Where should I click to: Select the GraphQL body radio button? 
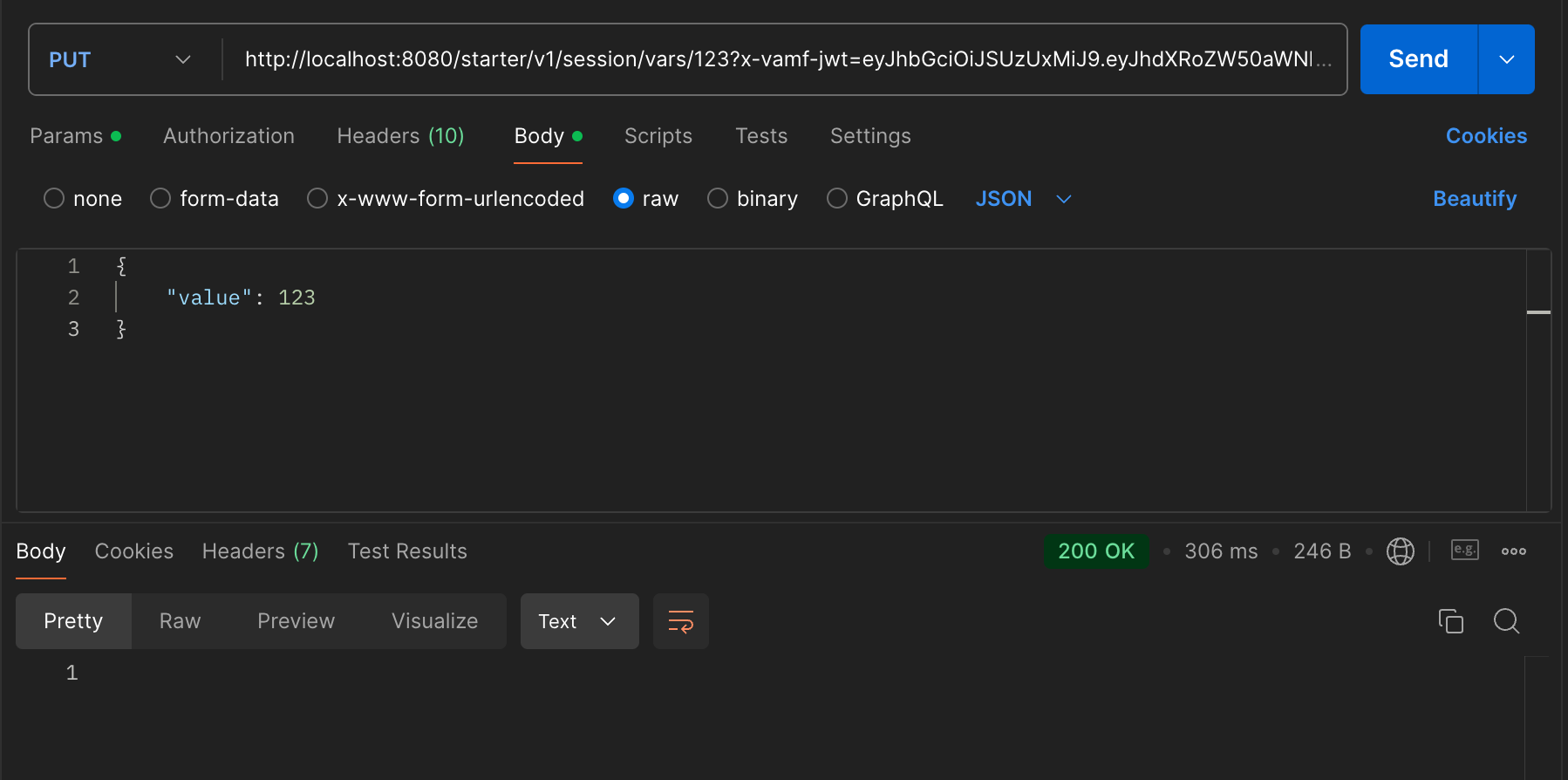[837, 199]
